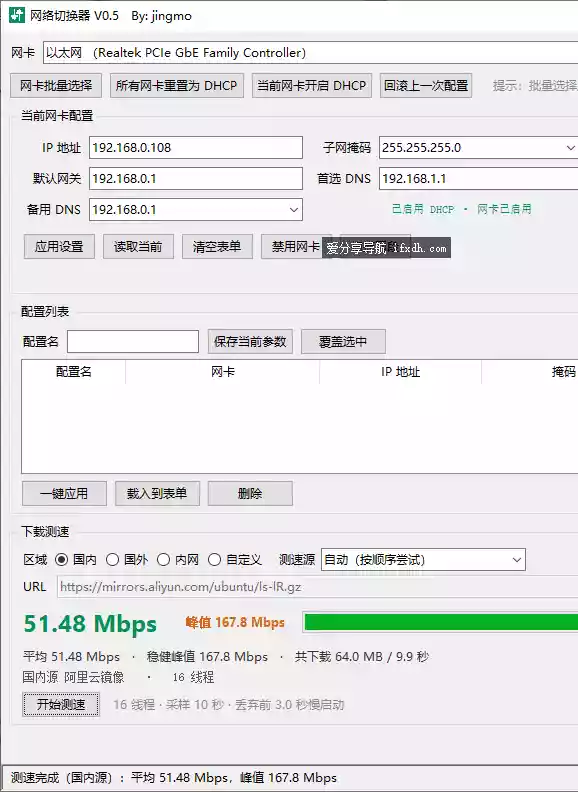Click the 覆盖选中 button
Viewport: 578px width, 792px height.
[343, 341]
